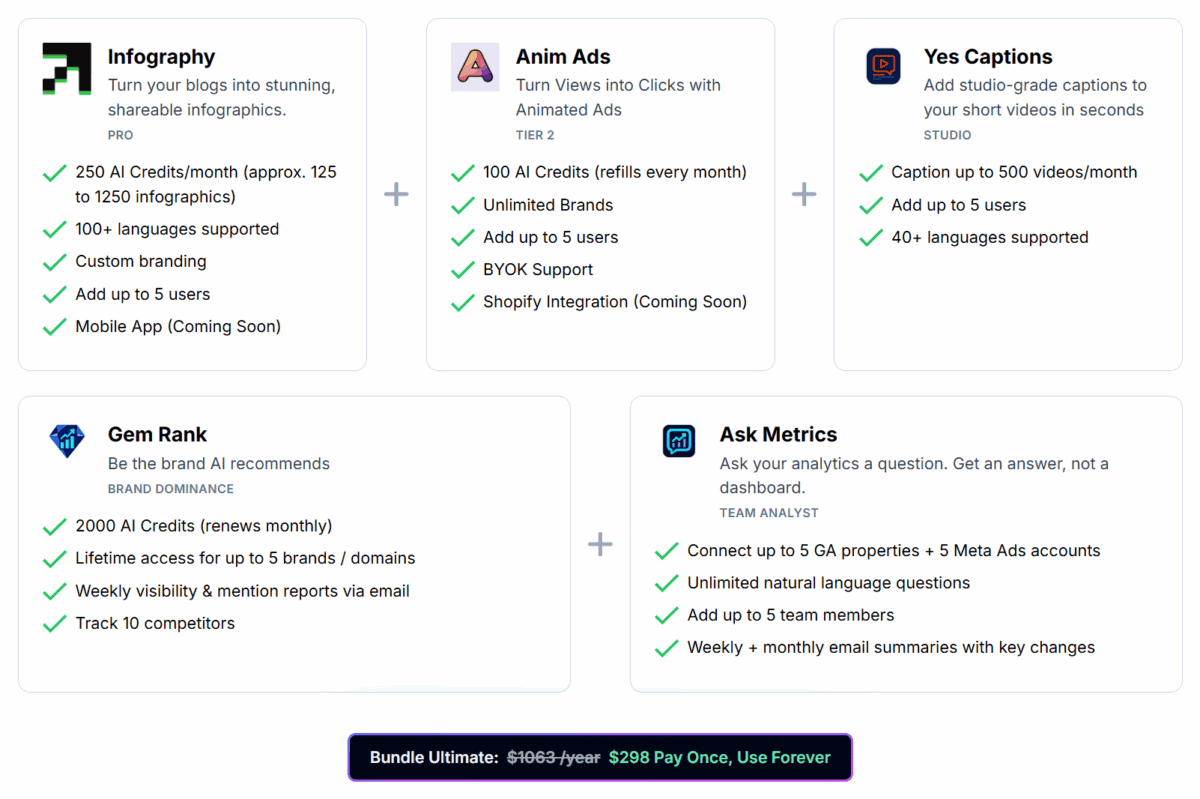
Task: Open the Infography product title
Action: 161,57
